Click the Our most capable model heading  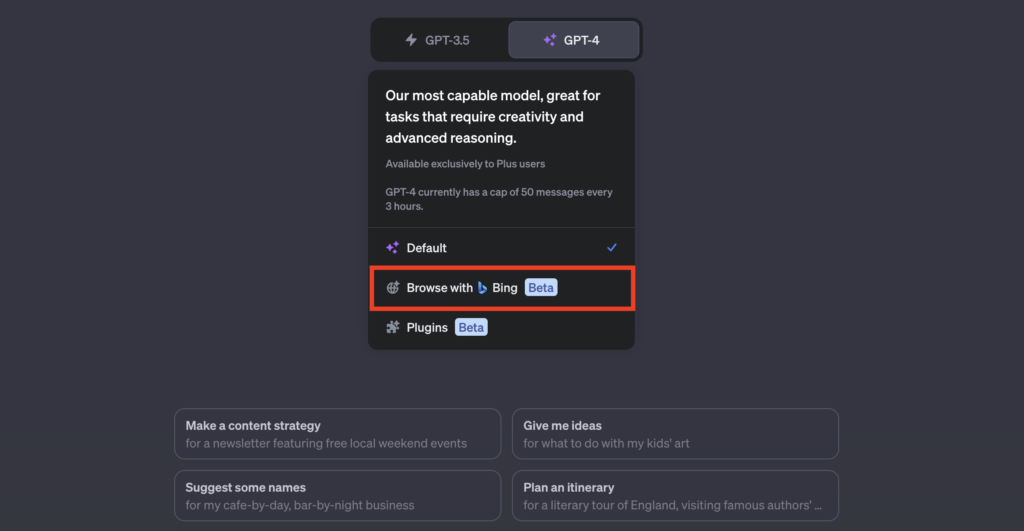click(493, 116)
